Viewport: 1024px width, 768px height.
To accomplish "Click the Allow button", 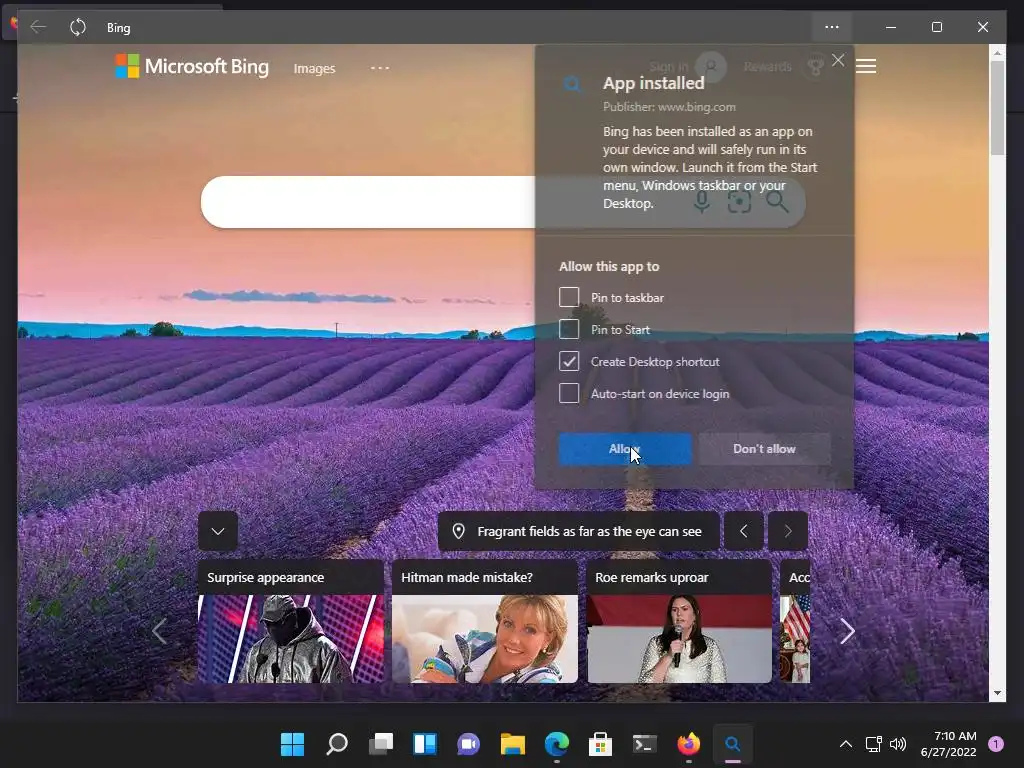I will click(x=625, y=449).
